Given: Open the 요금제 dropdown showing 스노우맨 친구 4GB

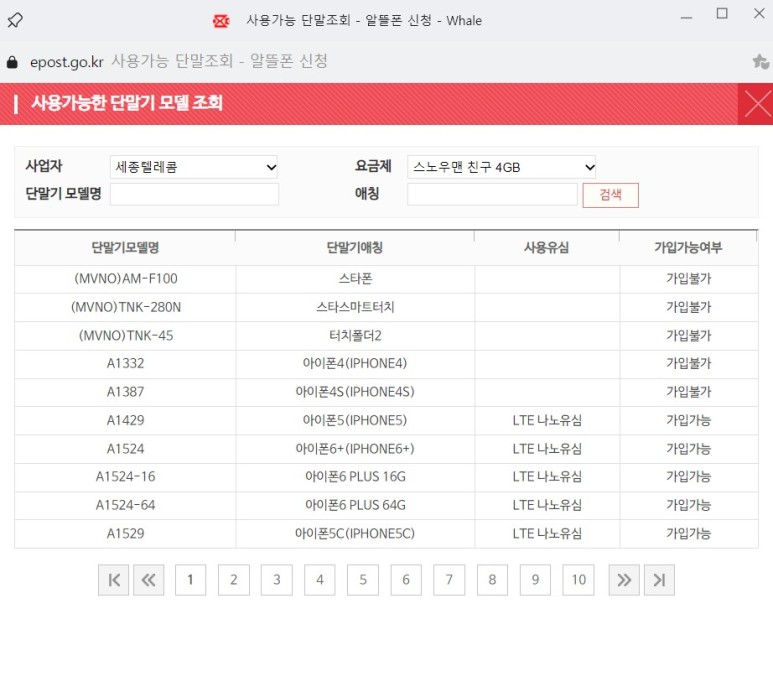Looking at the screenshot, I should [x=501, y=167].
